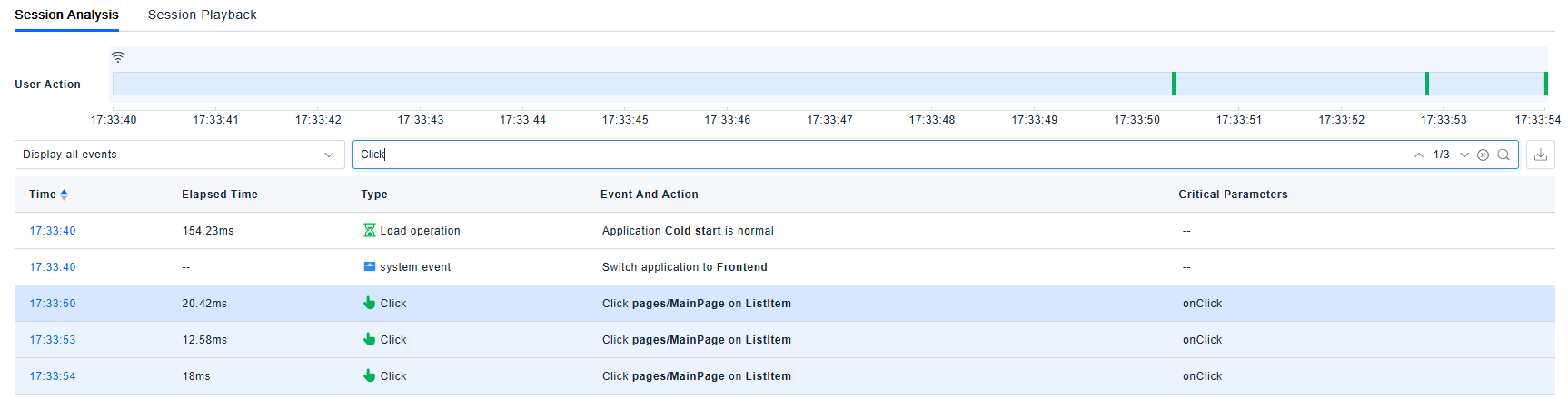1568x410 pixels.
Task: Click the hand icon in the 17:33:53 row
Action: tap(369, 340)
